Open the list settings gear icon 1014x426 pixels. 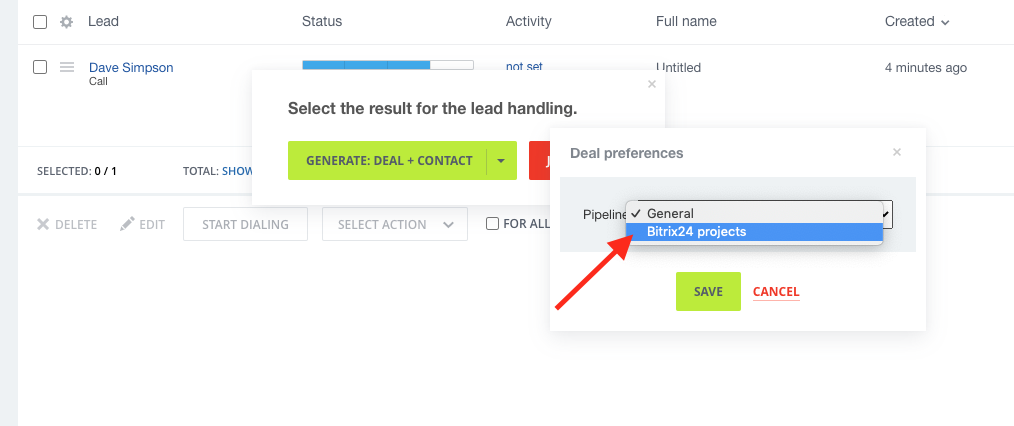point(66,22)
